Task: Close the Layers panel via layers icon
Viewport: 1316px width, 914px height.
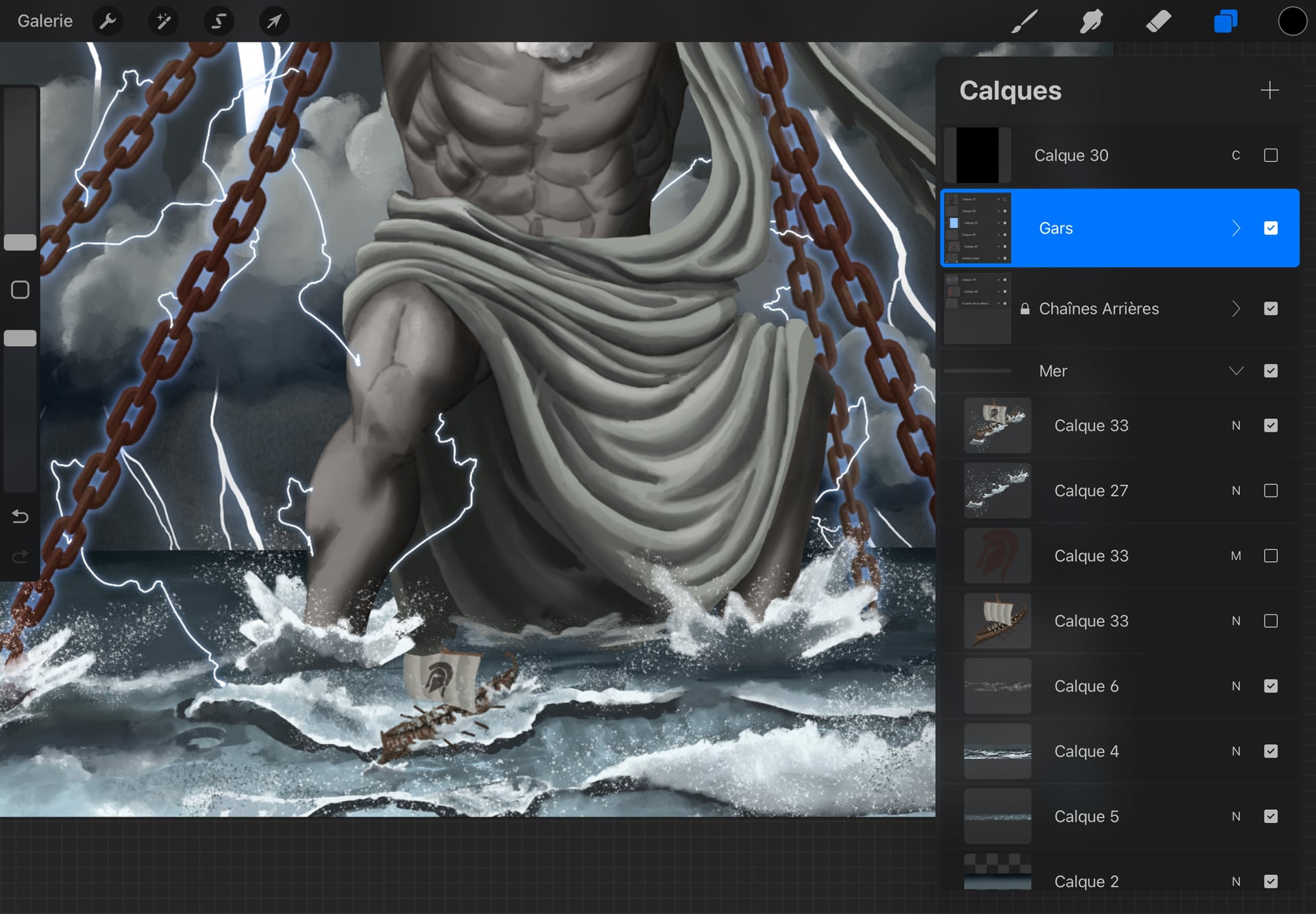Action: [x=1226, y=21]
